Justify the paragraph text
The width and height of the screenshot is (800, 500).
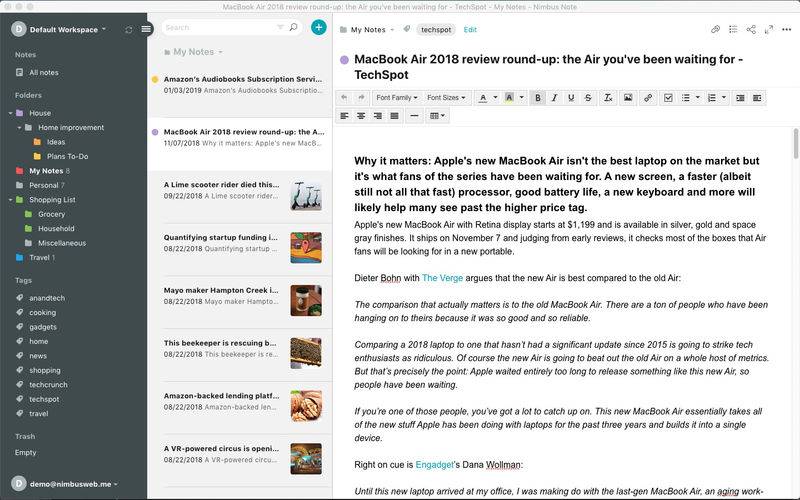click(x=394, y=116)
